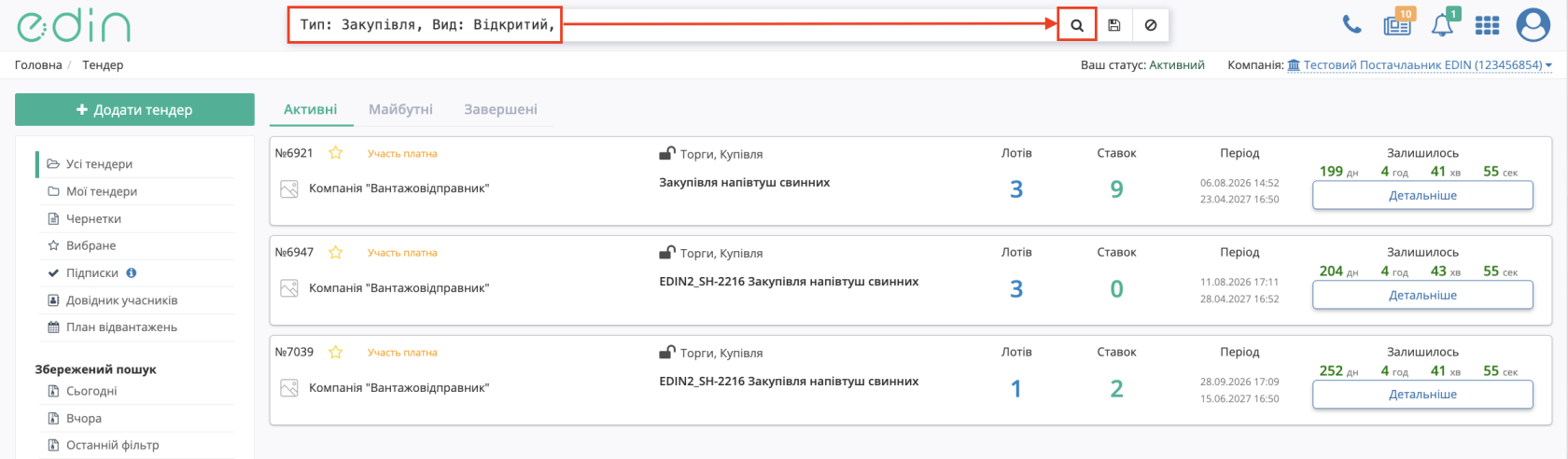Click the EDIN logo
The image size is (1568, 459).
(x=74, y=26)
